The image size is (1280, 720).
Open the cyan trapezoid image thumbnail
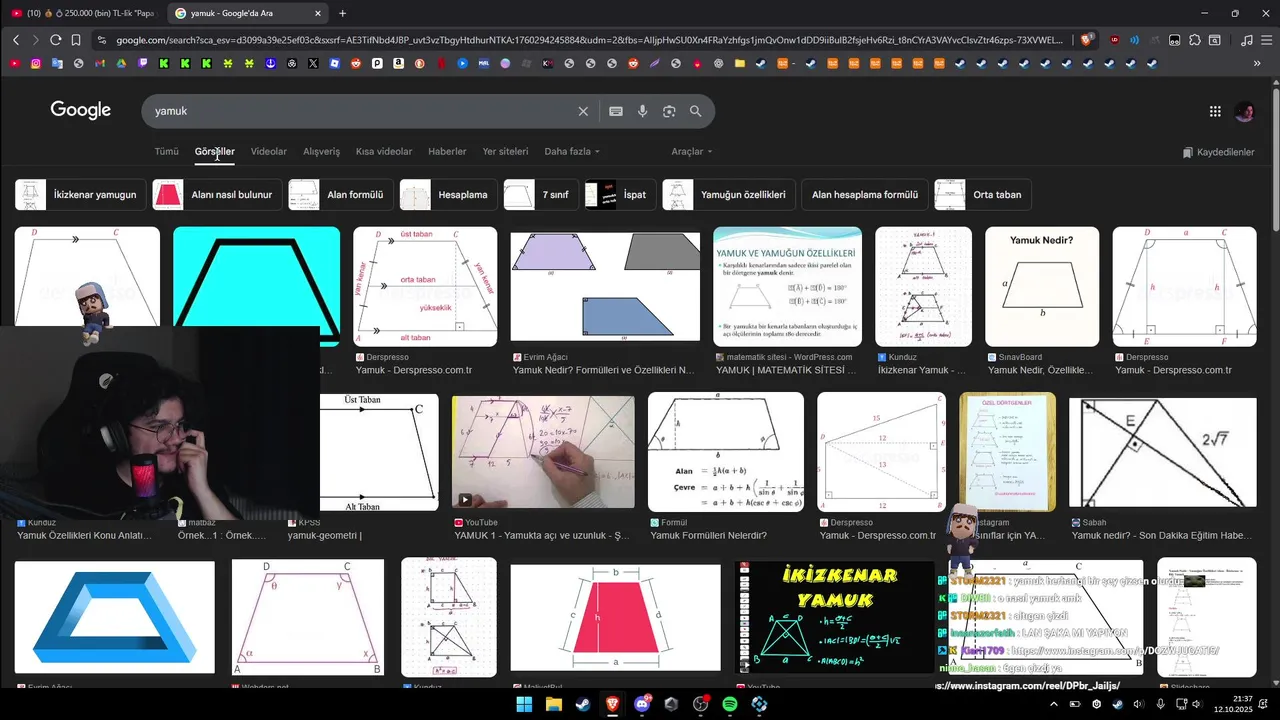pos(257,287)
